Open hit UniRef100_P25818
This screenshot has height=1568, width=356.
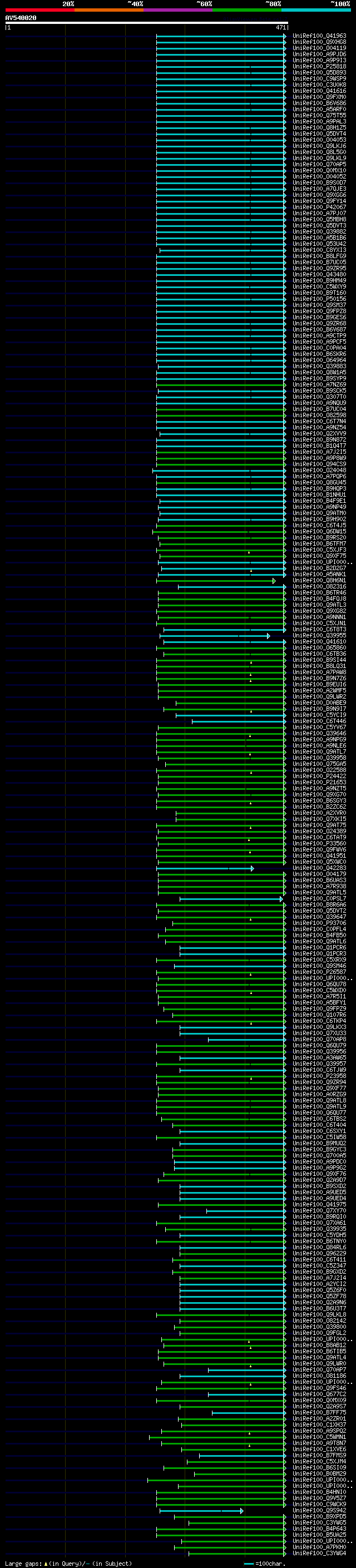[319, 66]
